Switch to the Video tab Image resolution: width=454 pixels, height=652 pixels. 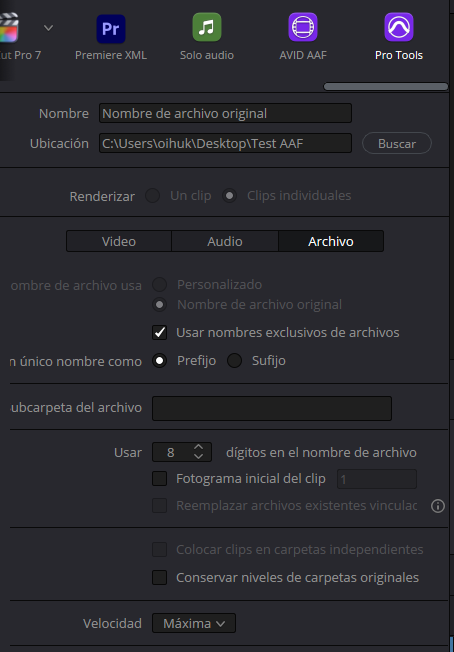[x=119, y=241]
